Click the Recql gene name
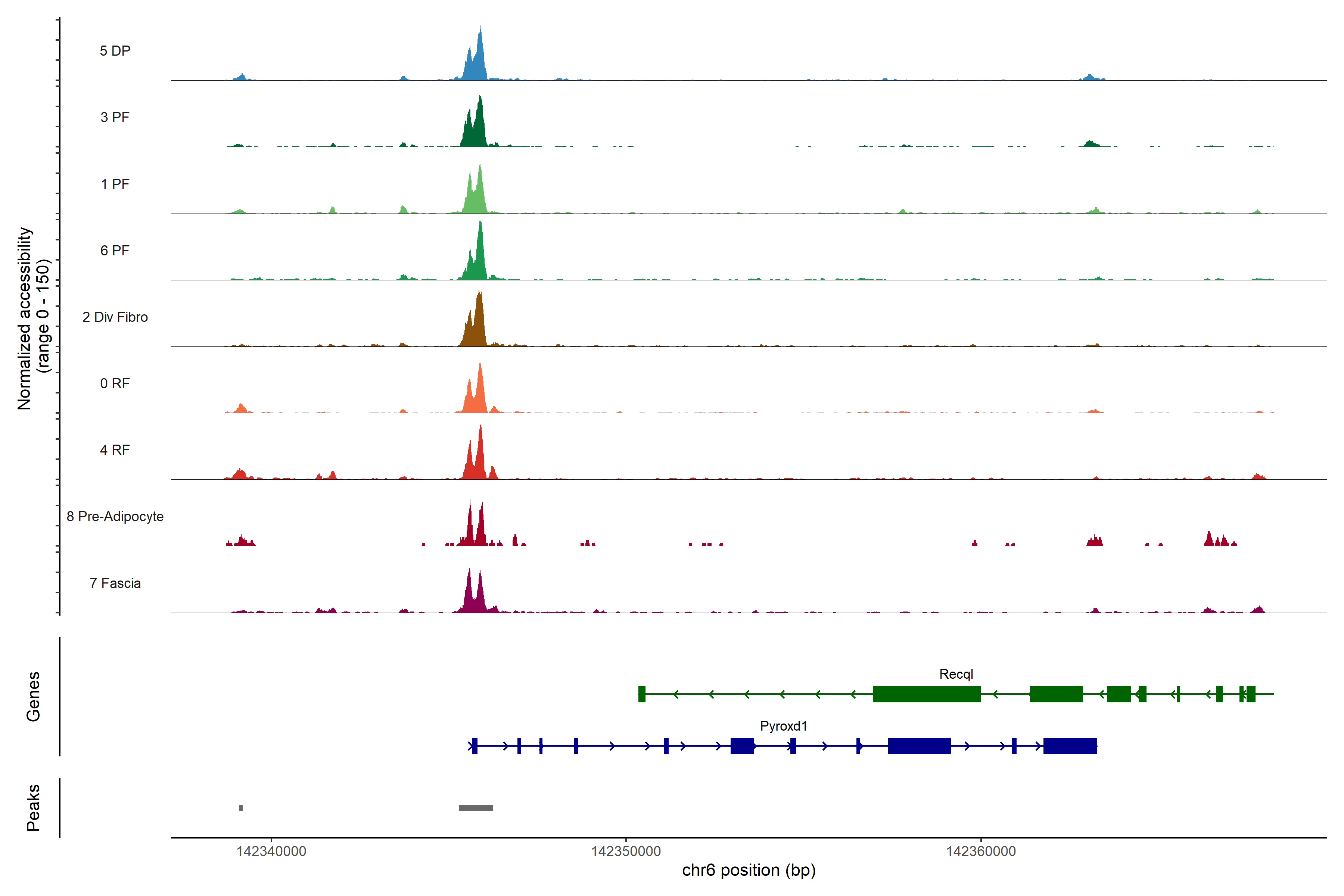1344x896 pixels. [956, 674]
